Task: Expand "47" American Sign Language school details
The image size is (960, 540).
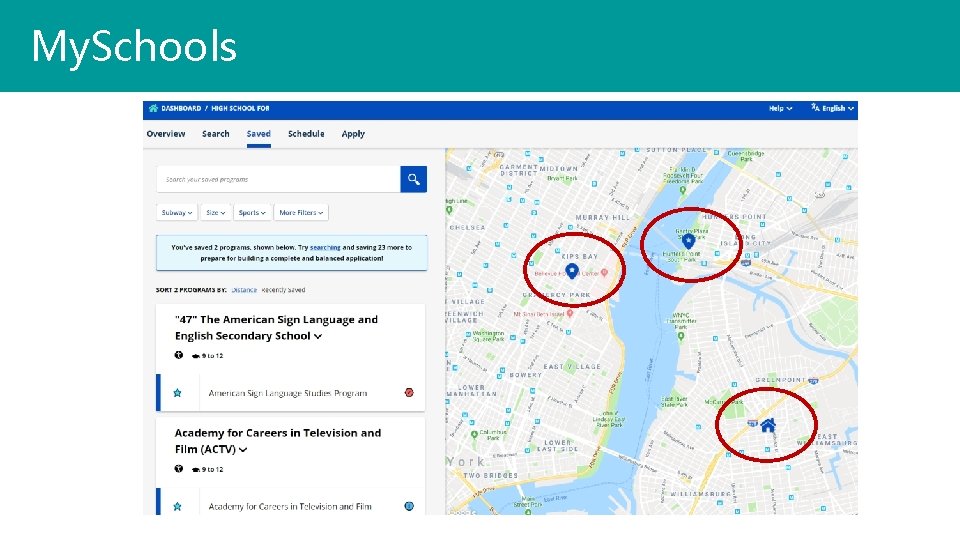Action: 318,336
